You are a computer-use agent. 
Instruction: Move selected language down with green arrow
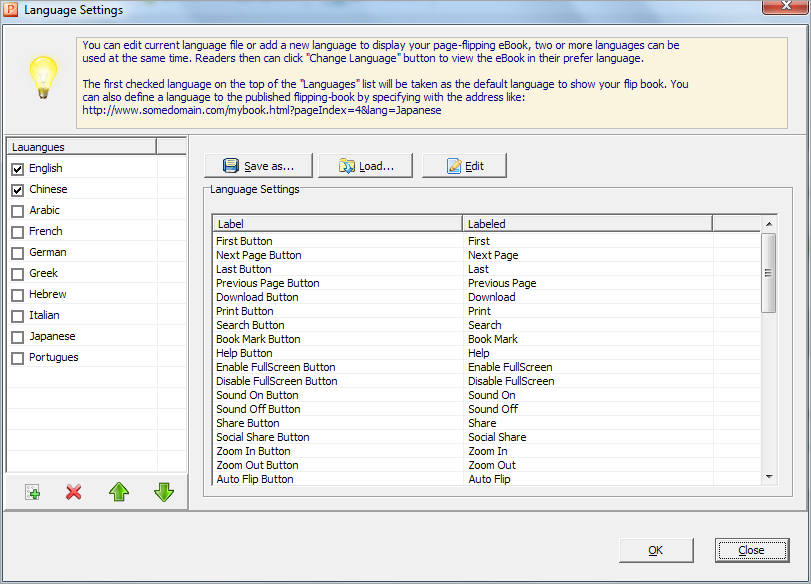[x=163, y=491]
